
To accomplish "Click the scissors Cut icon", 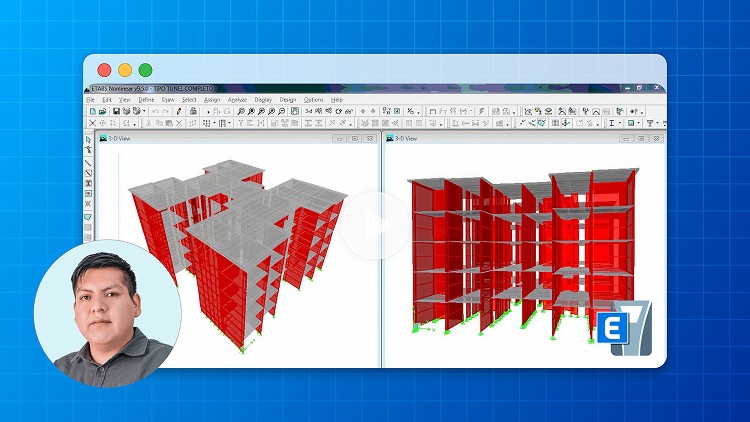I will pos(149,123).
